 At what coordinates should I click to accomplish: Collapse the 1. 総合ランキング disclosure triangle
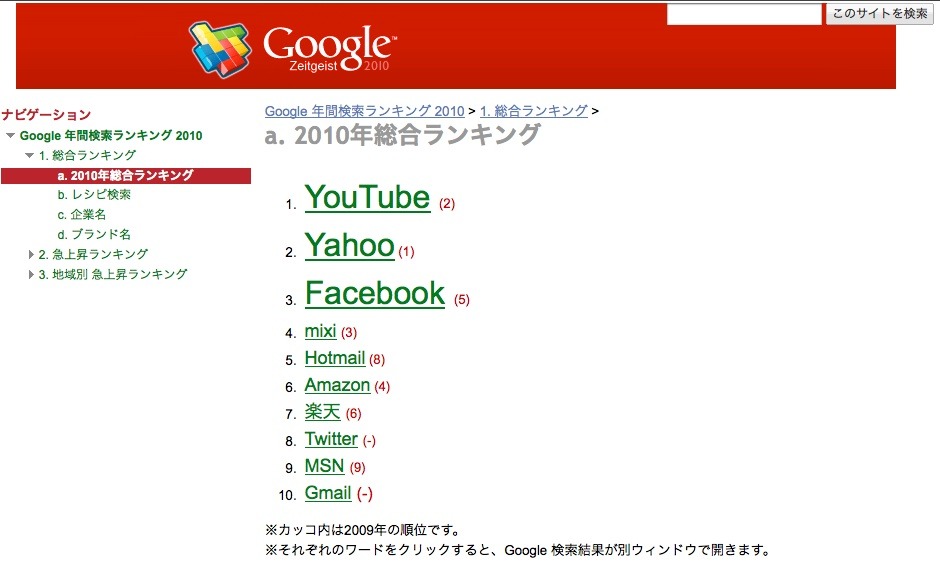click(x=29, y=155)
